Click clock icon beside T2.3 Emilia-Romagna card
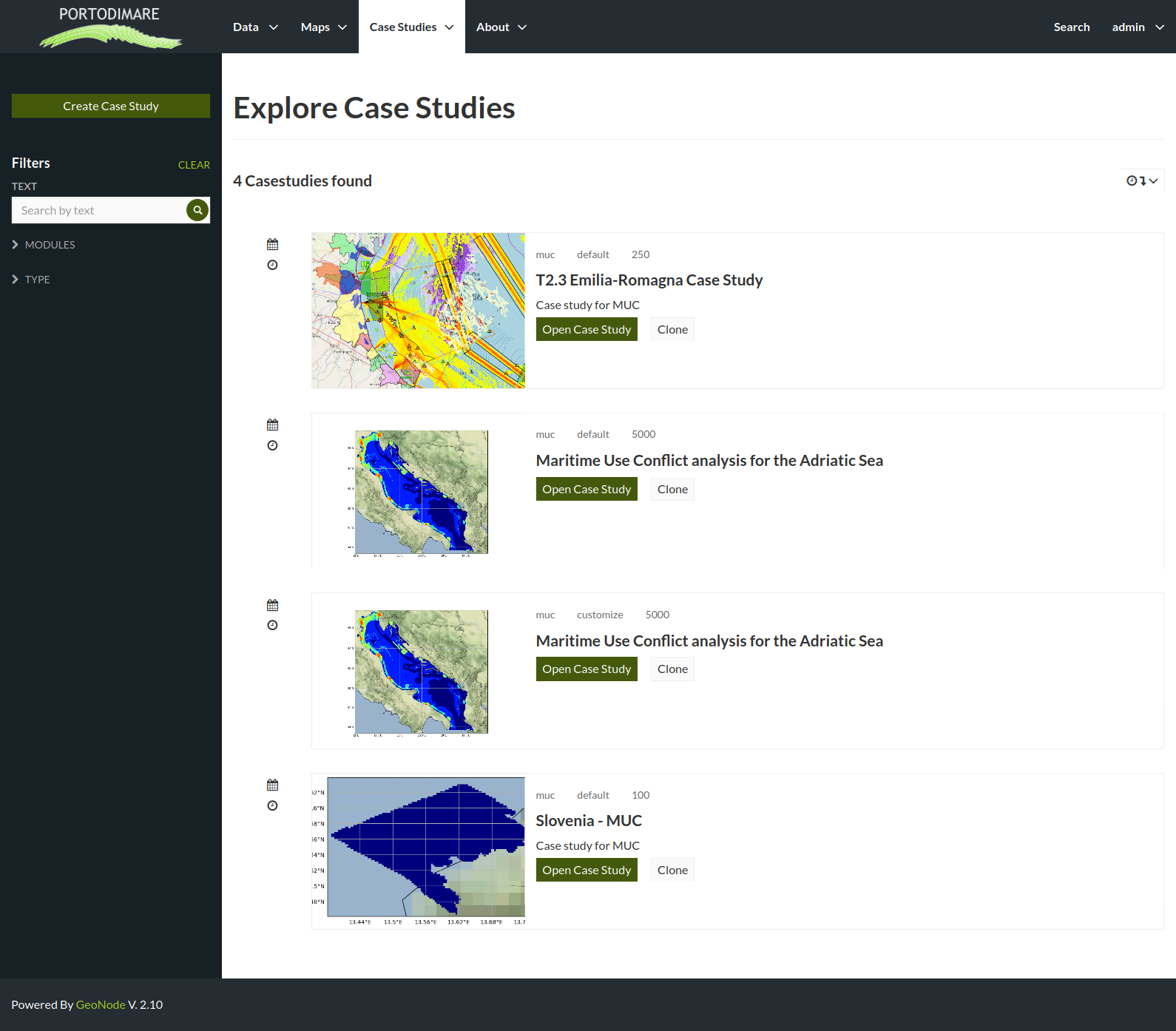This screenshot has width=1176, height=1031. (x=272, y=265)
